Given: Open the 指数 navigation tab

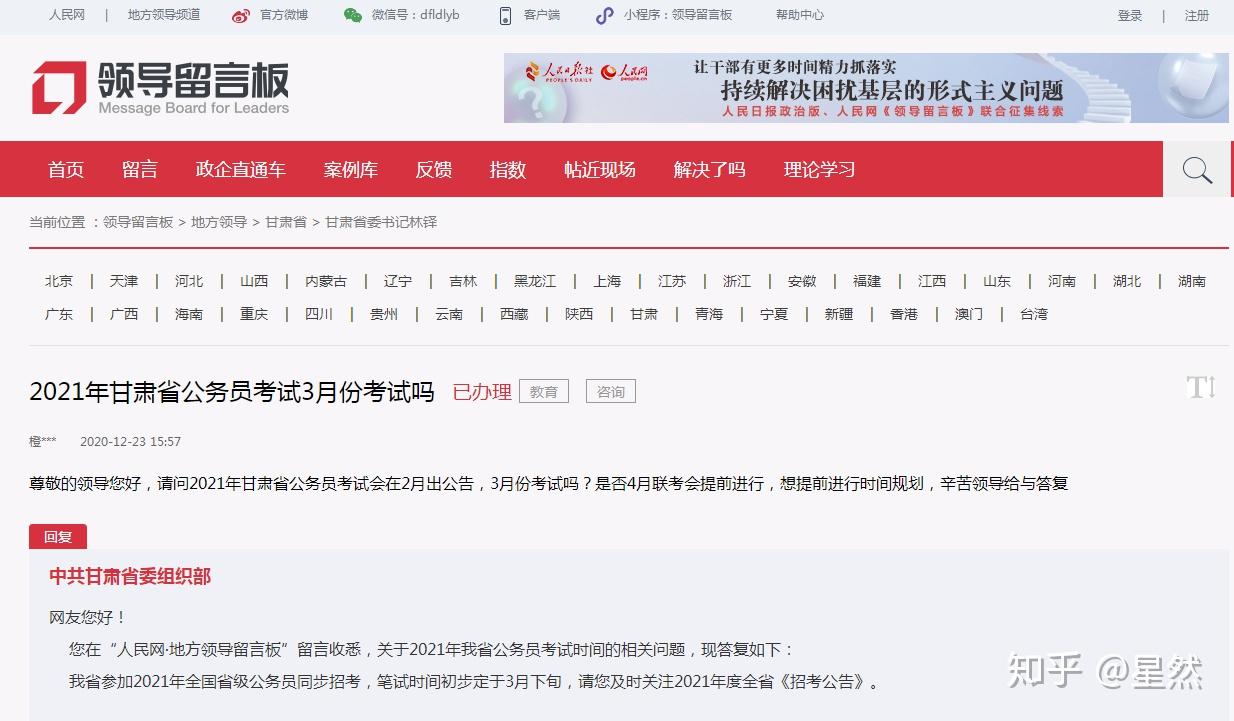Looking at the screenshot, I should pyautogui.click(x=508, y=170).
